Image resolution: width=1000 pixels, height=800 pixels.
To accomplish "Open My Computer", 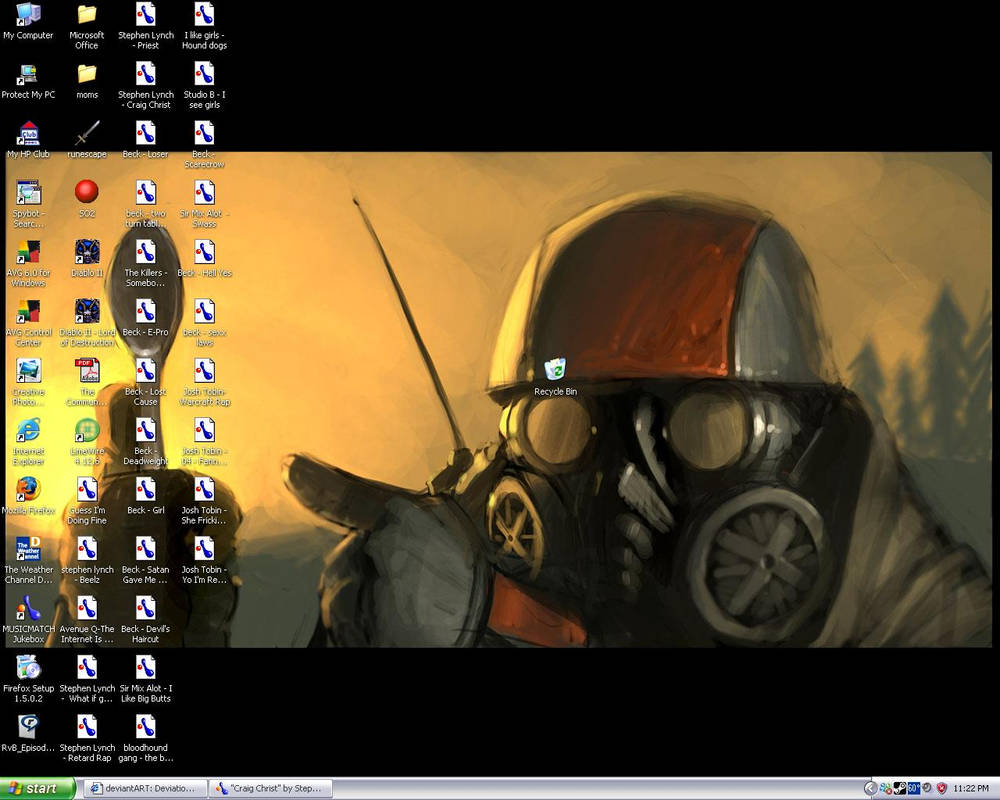I will point(27,18).
